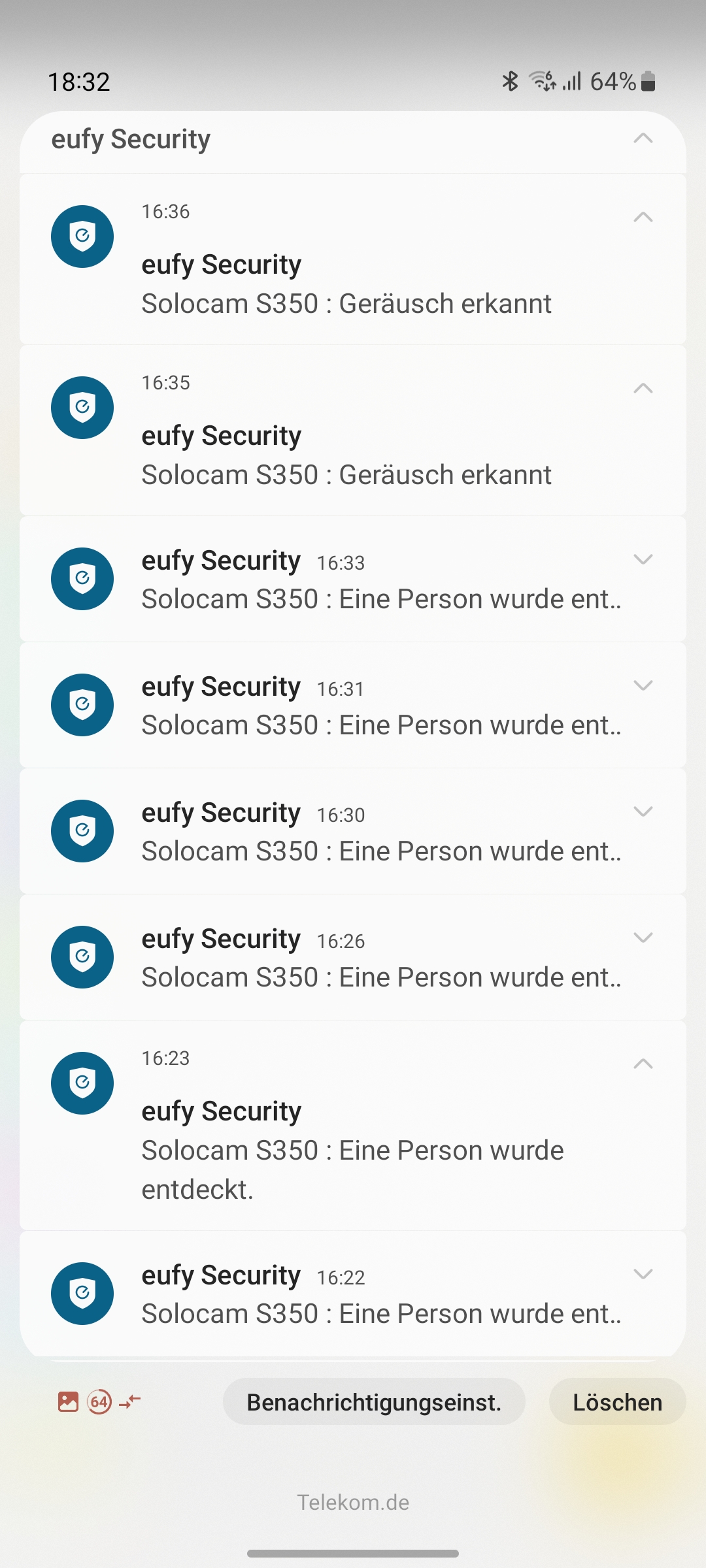Tap the eufy shield icon on 16:36 notification
706x1568 pixels.
(x=82, y=237)
